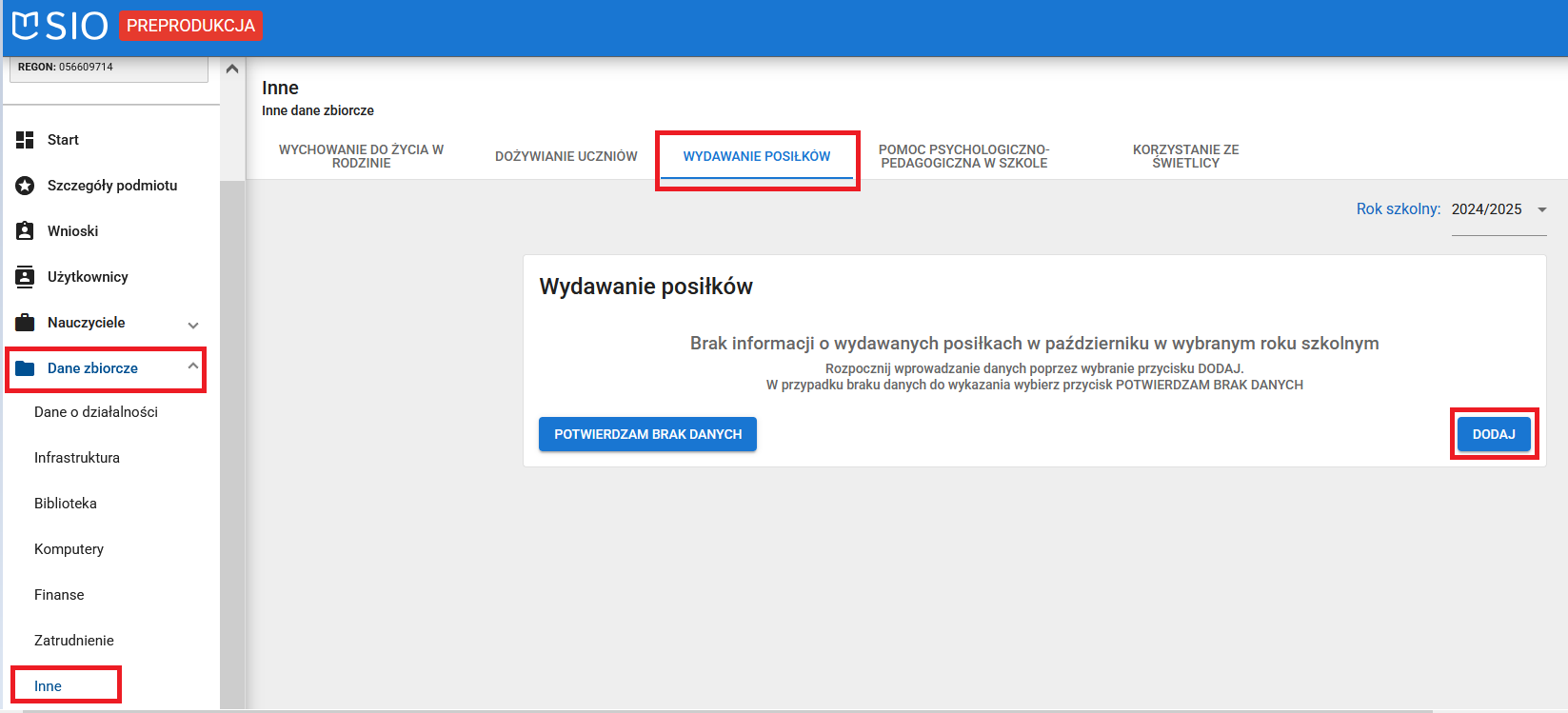Click the Nauczyciele briefcase icon
The image size is (1568, 713).
click(25, 323)
